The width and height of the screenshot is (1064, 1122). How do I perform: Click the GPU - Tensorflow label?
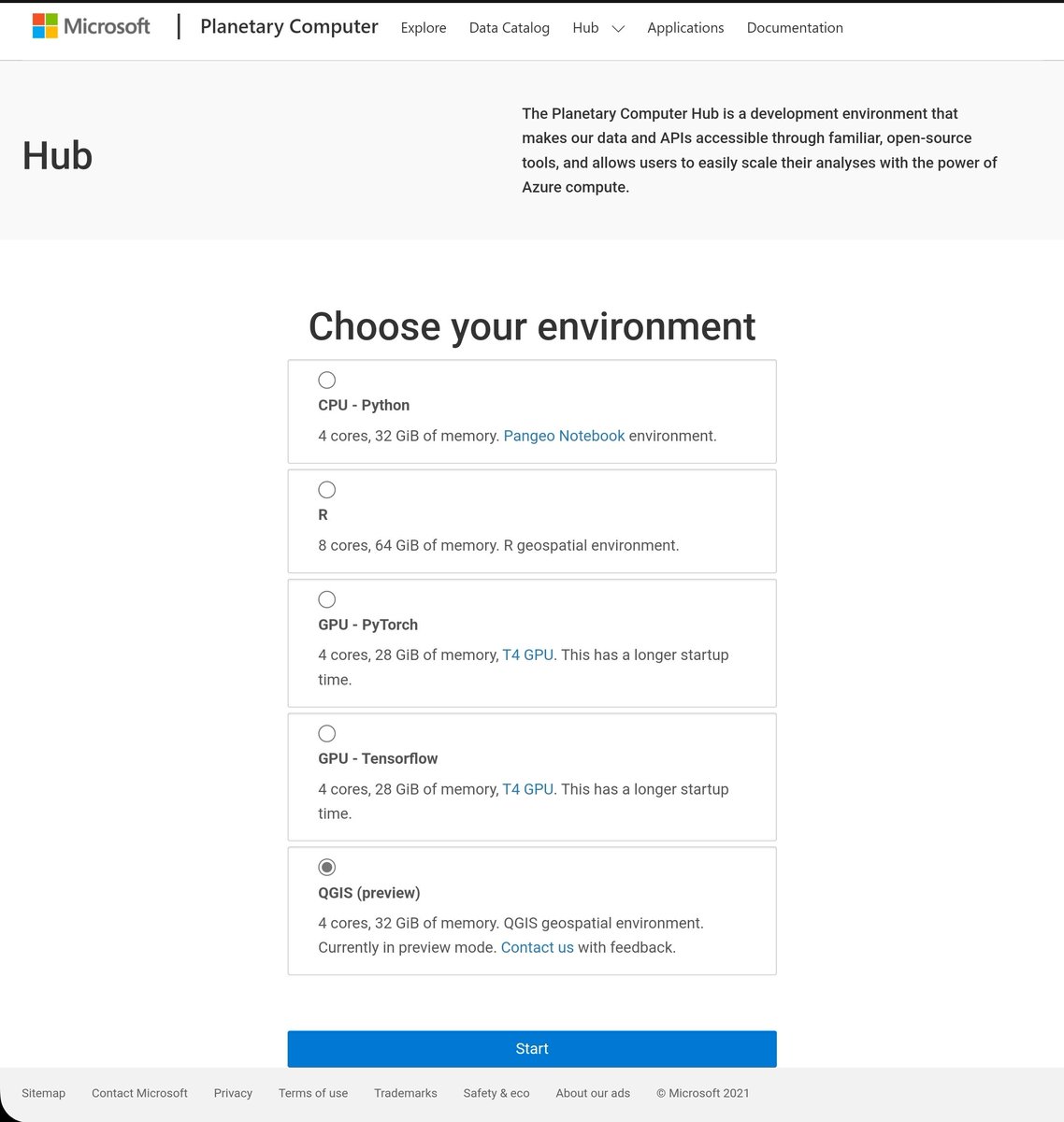click(378, 758)
